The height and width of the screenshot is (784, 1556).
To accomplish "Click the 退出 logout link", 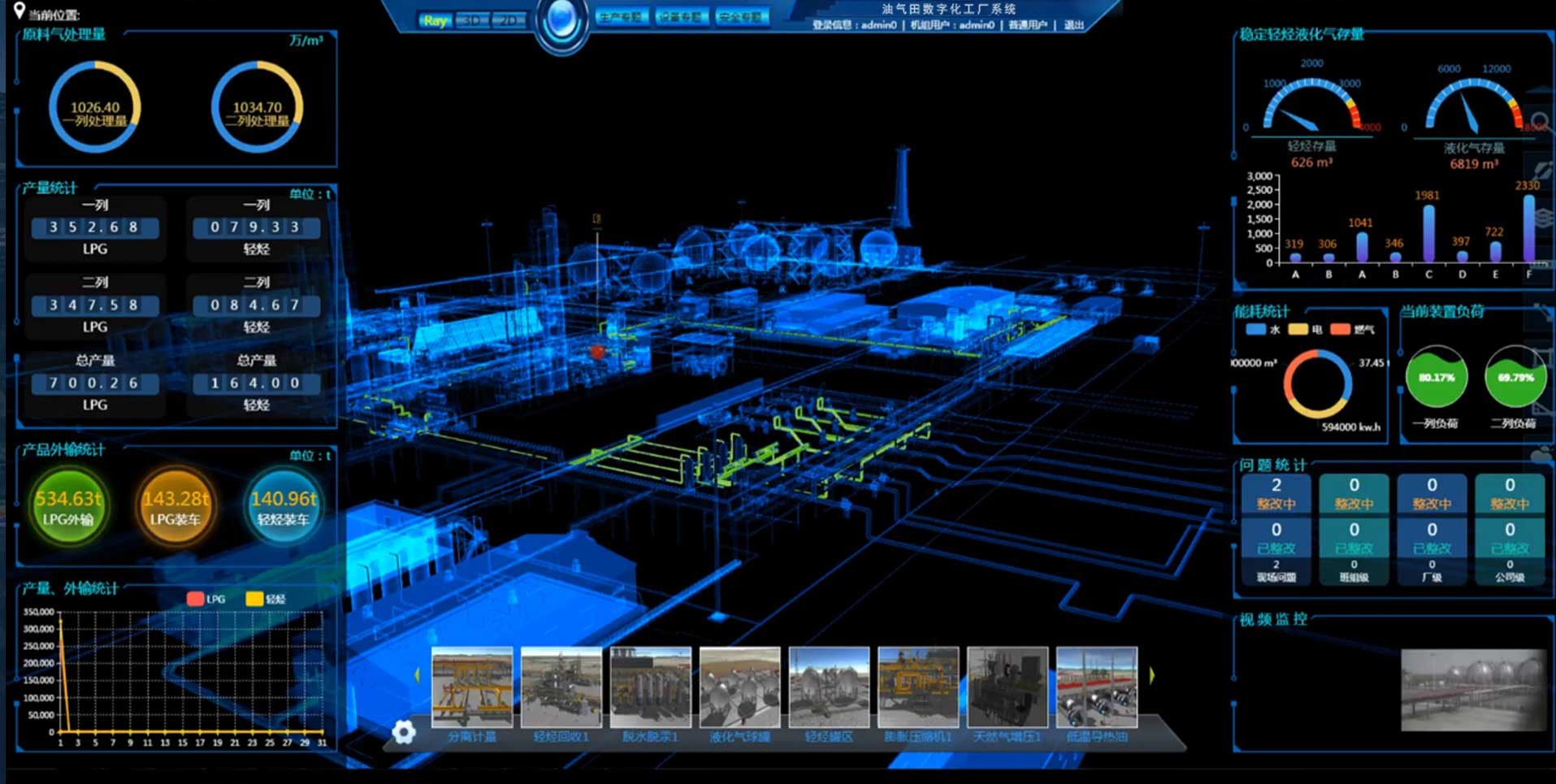I will point(1074,25).
